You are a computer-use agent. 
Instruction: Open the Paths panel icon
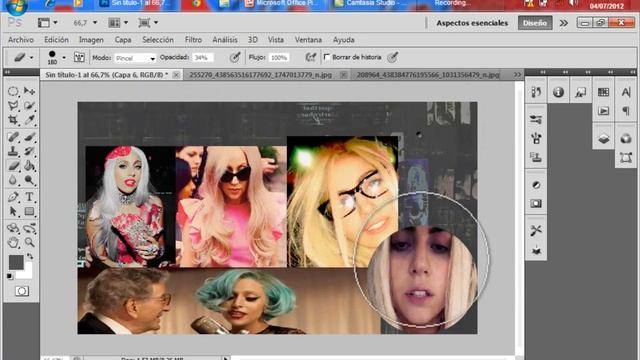(x=626, y=157)
